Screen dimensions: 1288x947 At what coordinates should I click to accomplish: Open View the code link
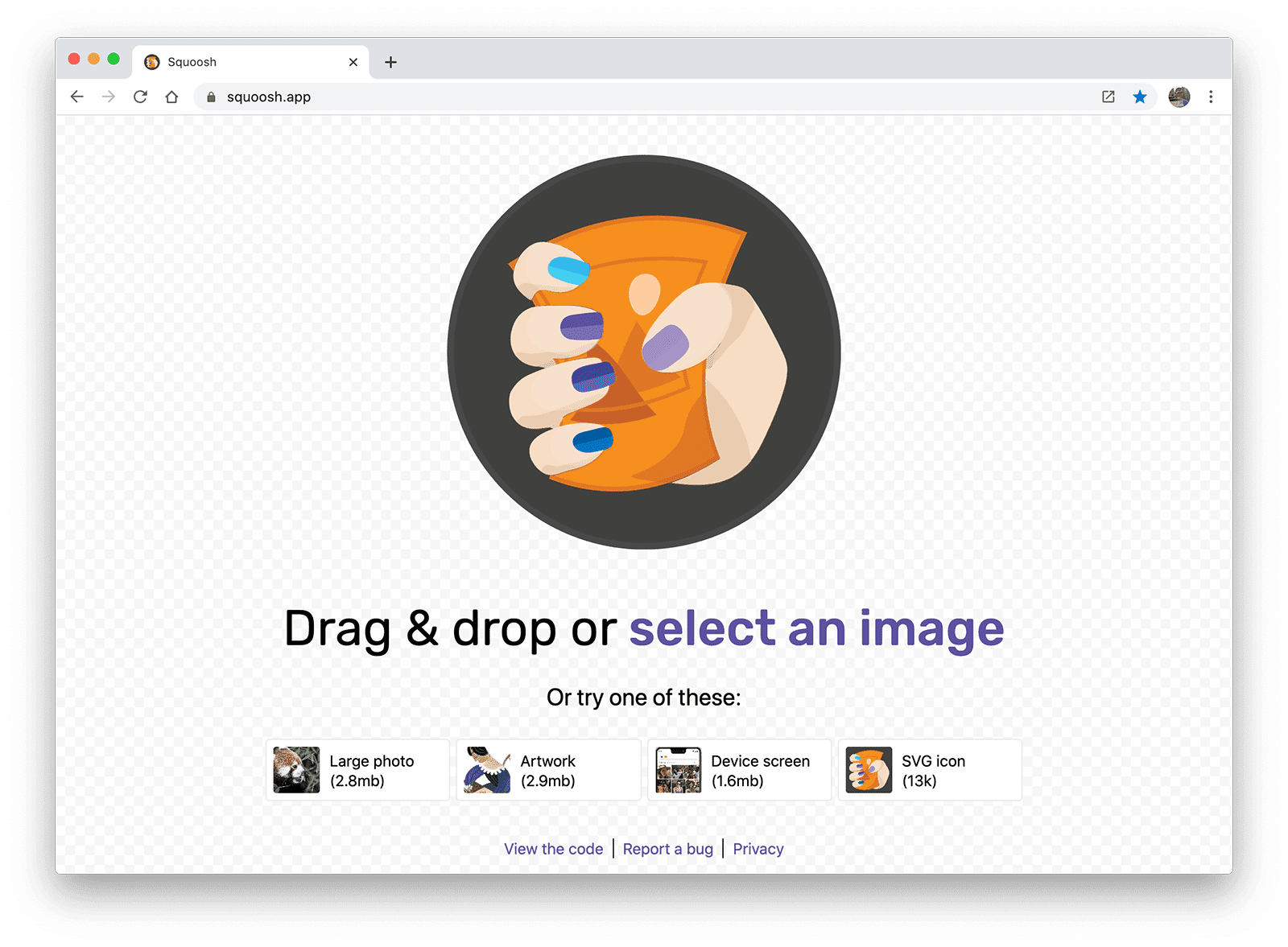[553, 848]
